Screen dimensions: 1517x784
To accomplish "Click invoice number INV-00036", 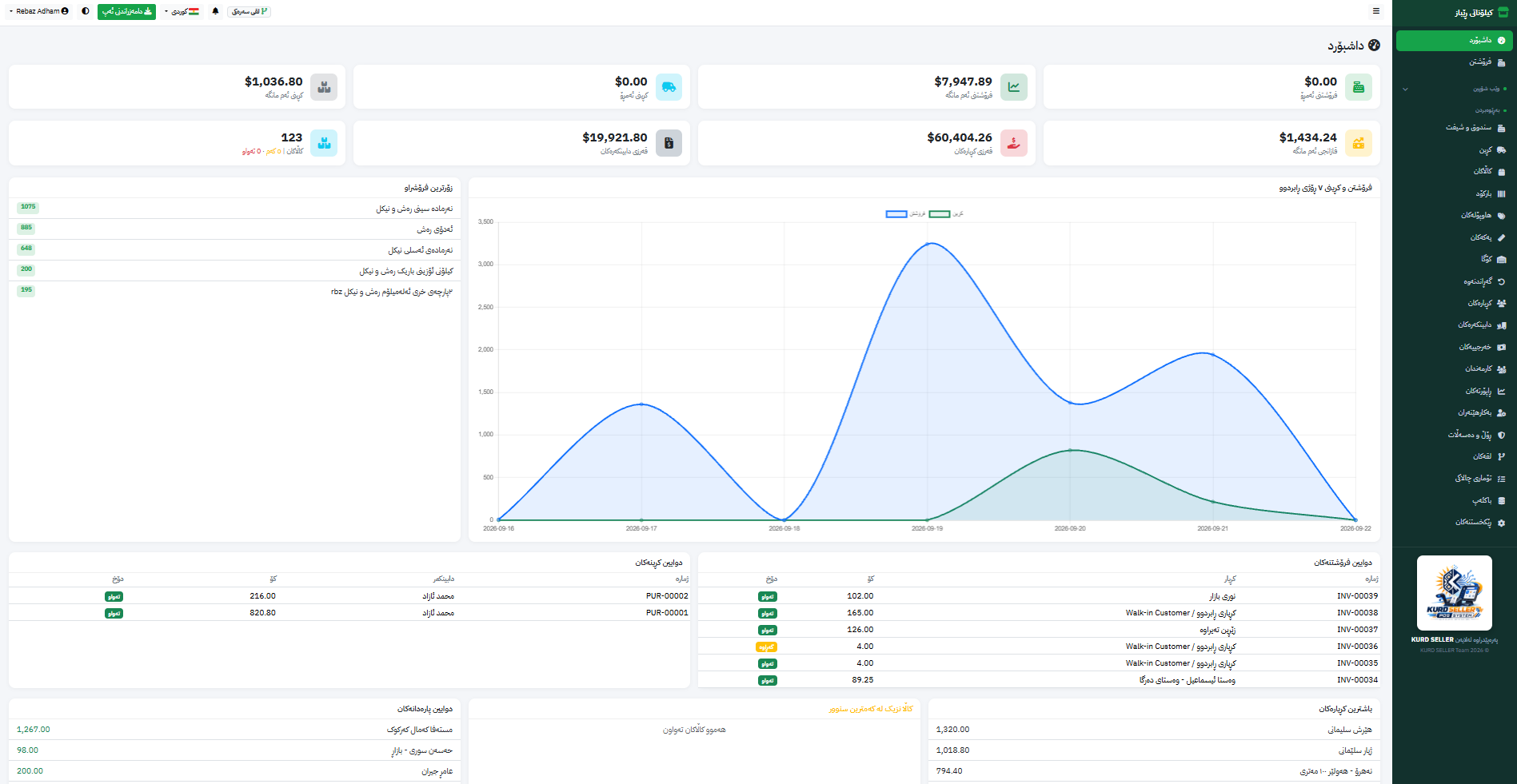I will point(1357,647).
